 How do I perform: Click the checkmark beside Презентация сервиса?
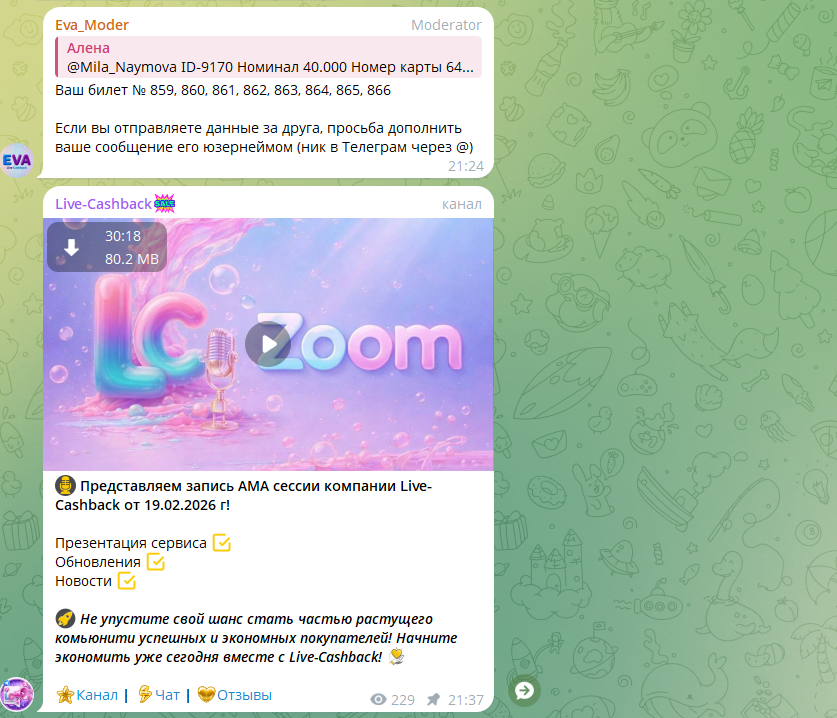pyautogui.click(x=222, y=542)
